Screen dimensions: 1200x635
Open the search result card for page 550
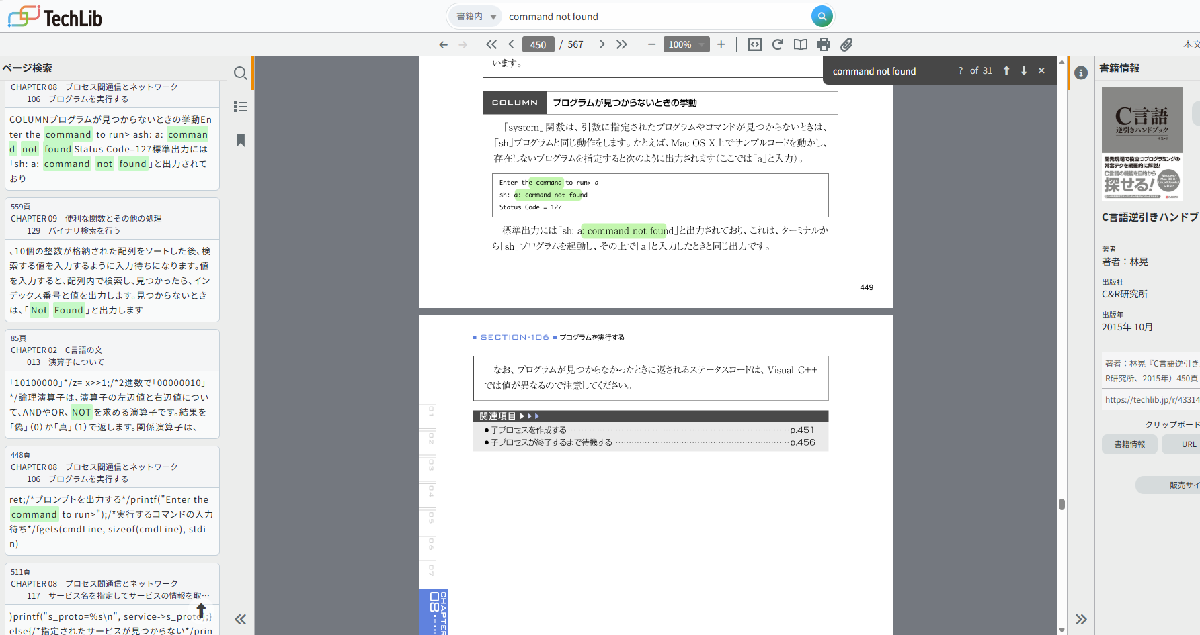112,259
